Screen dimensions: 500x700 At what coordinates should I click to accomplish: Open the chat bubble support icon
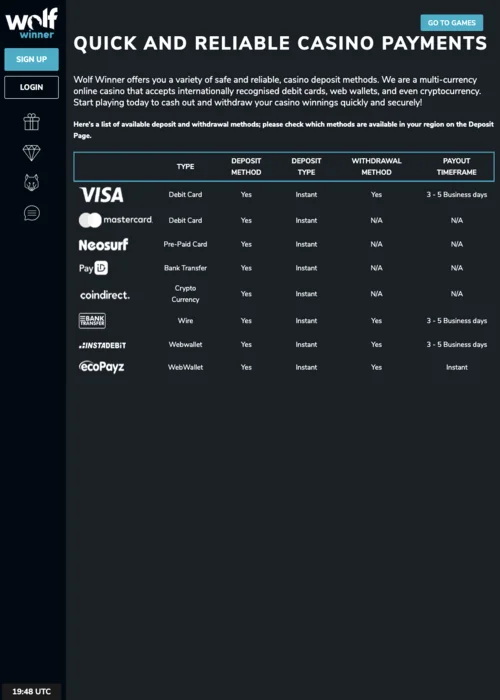click(x=31, y=213)
